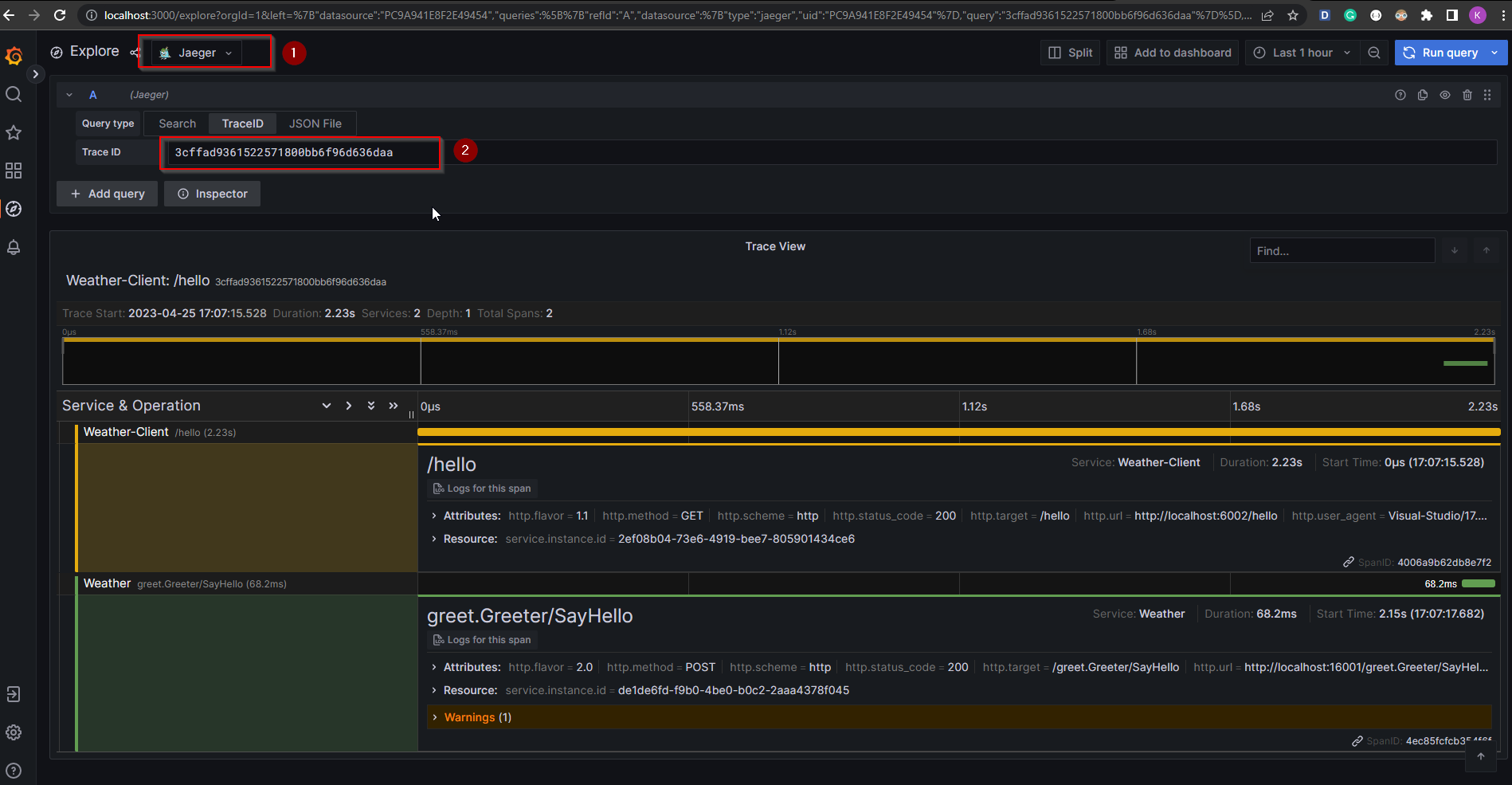Click the sign-in icon in sidebar
The width and height of the screenshot is (1512, 785).
point(14,694)
